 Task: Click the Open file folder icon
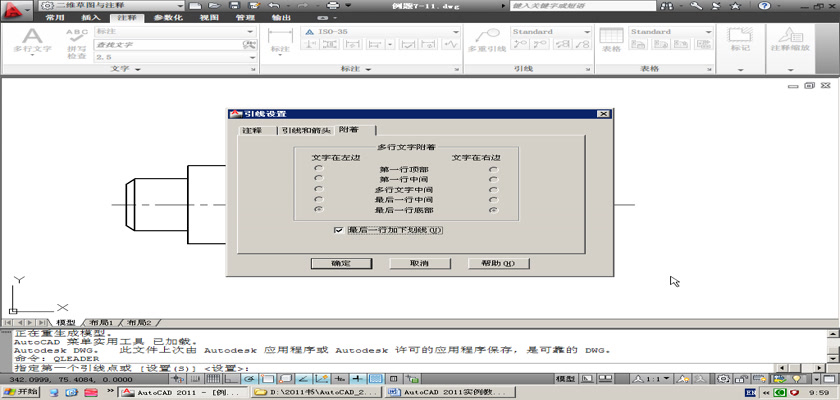[x=215, y=6]
